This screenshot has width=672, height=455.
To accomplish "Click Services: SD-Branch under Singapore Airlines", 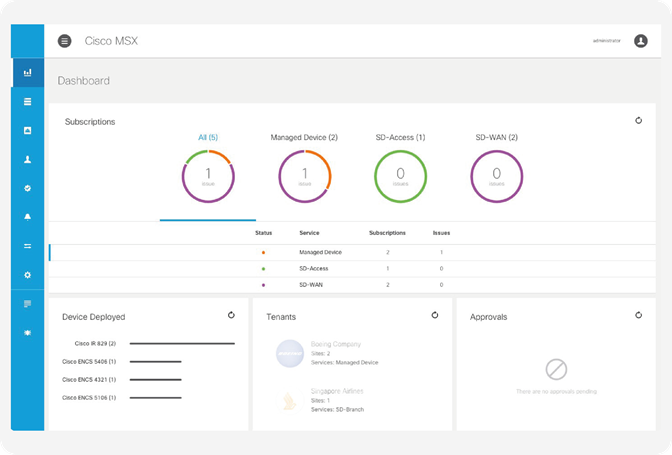I will (337, 410).
